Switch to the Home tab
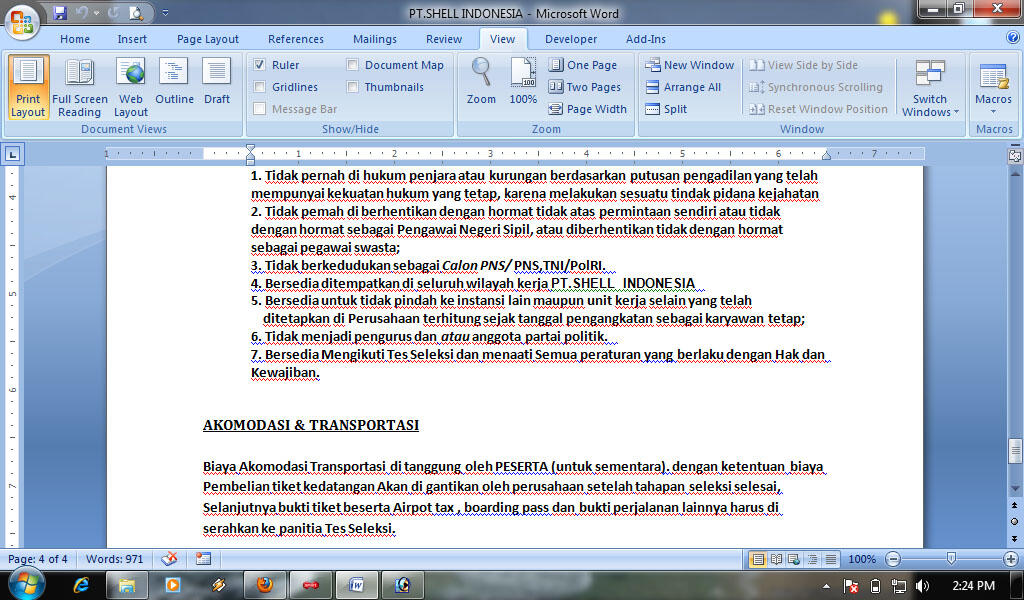This screenshot has height=600, width=1024. [75, 39]
